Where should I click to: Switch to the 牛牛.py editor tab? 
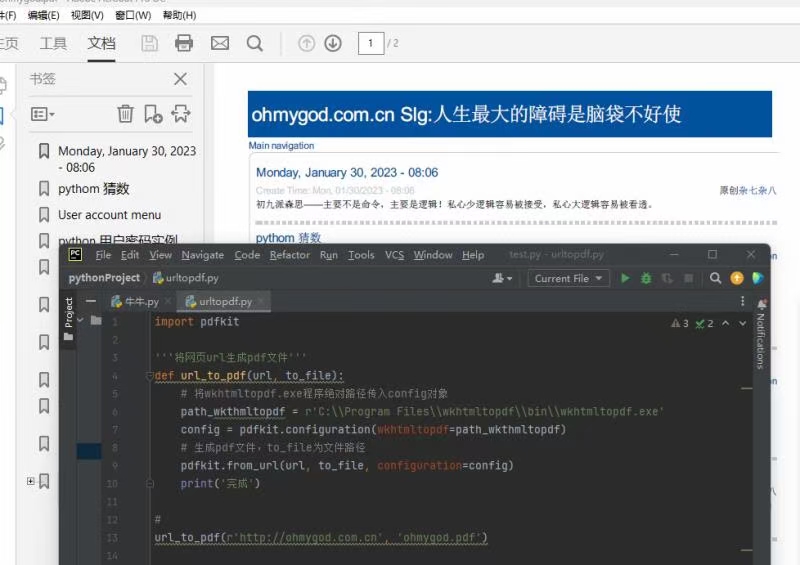pos(135,302)
